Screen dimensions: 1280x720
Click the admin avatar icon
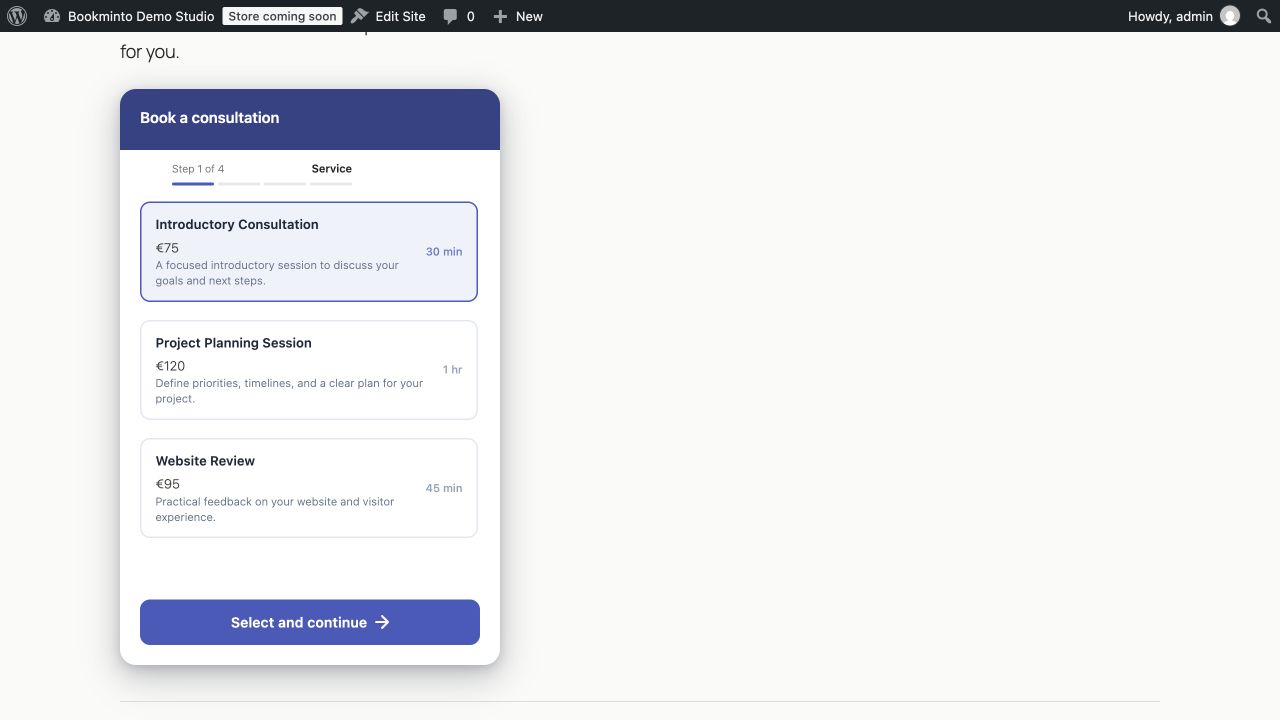(1230, 16)
